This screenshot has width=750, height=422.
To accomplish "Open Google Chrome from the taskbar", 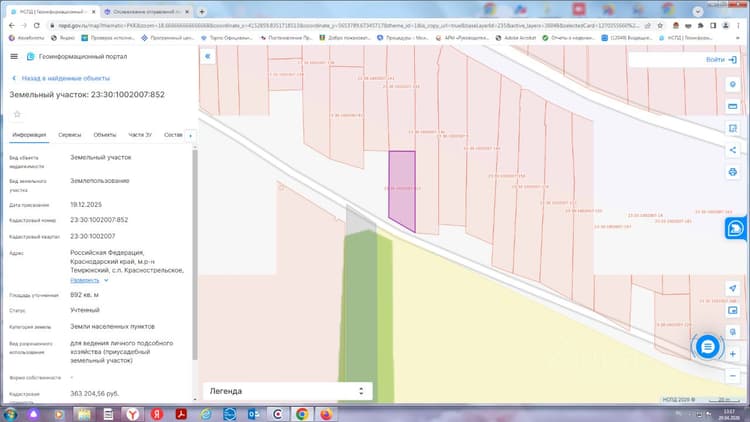I will point(302,414).
